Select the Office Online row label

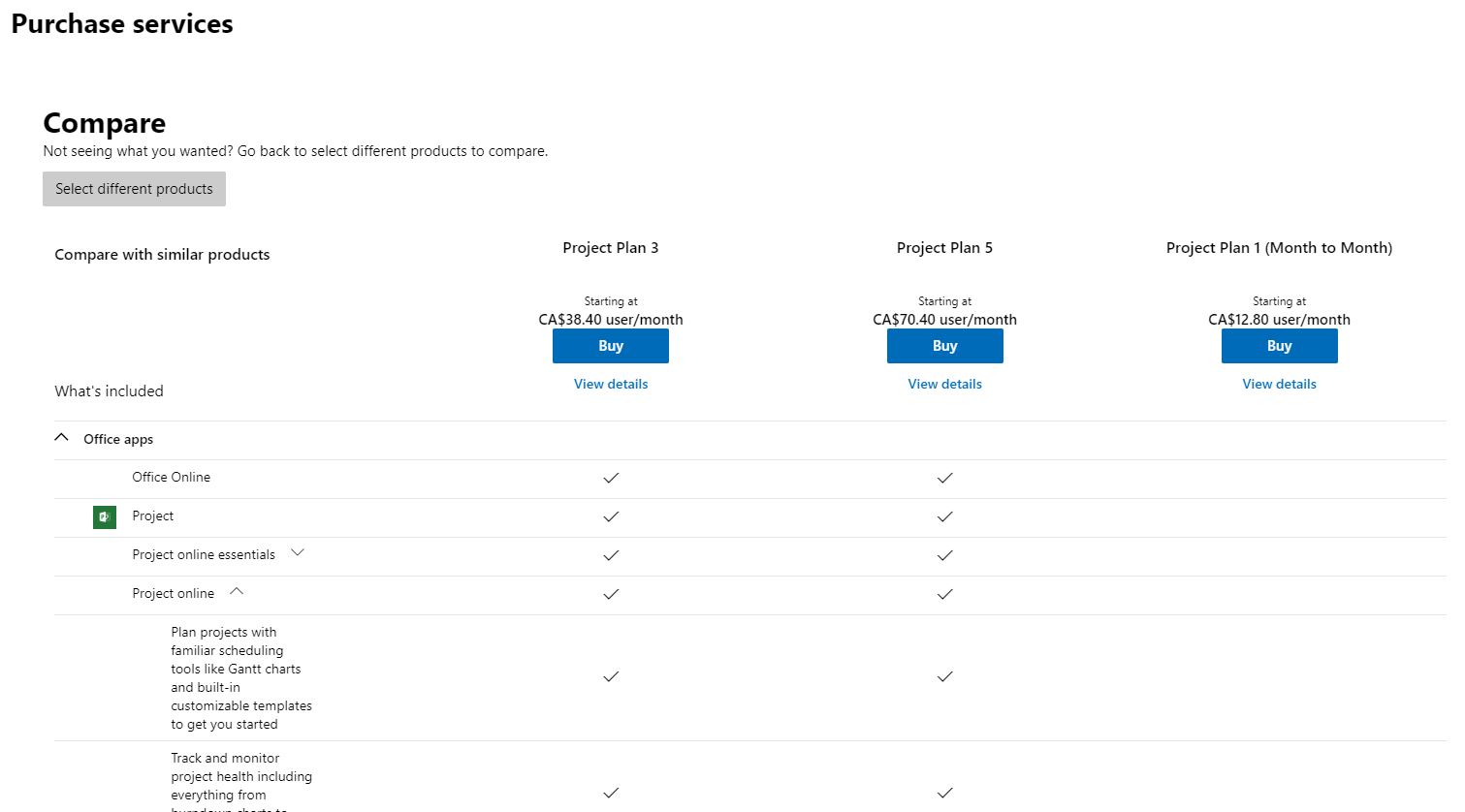coord(172,477)
